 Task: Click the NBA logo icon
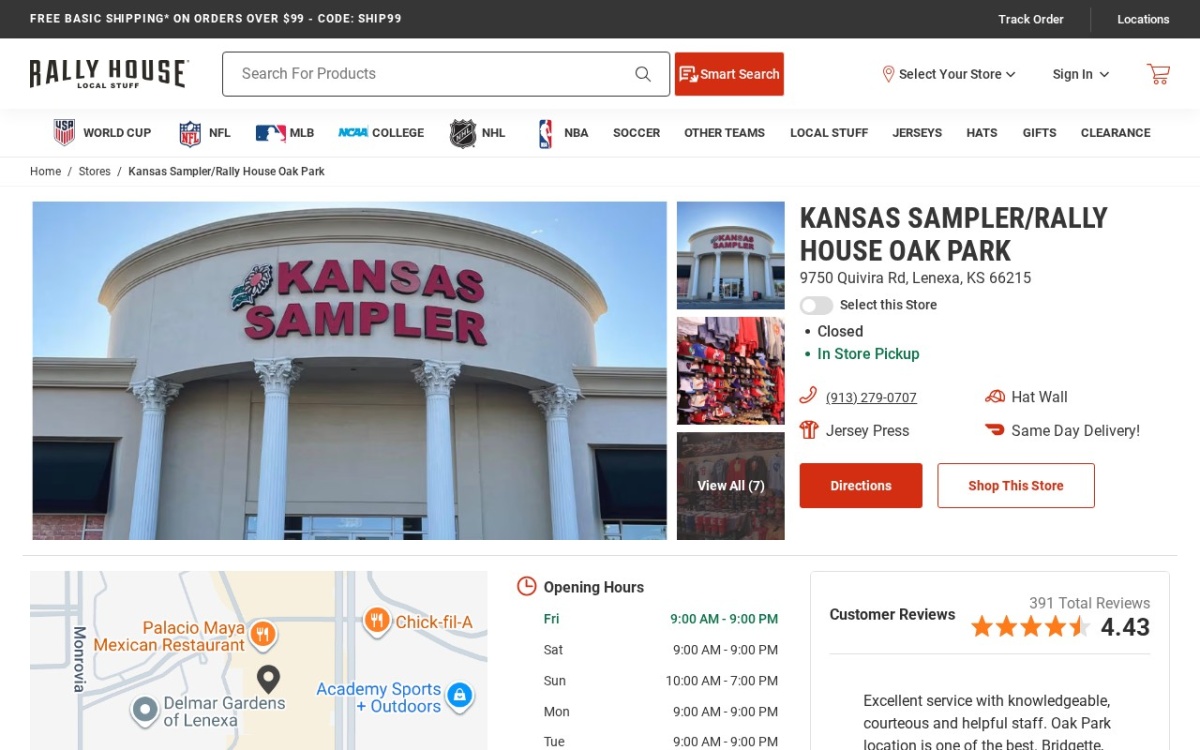545,133
